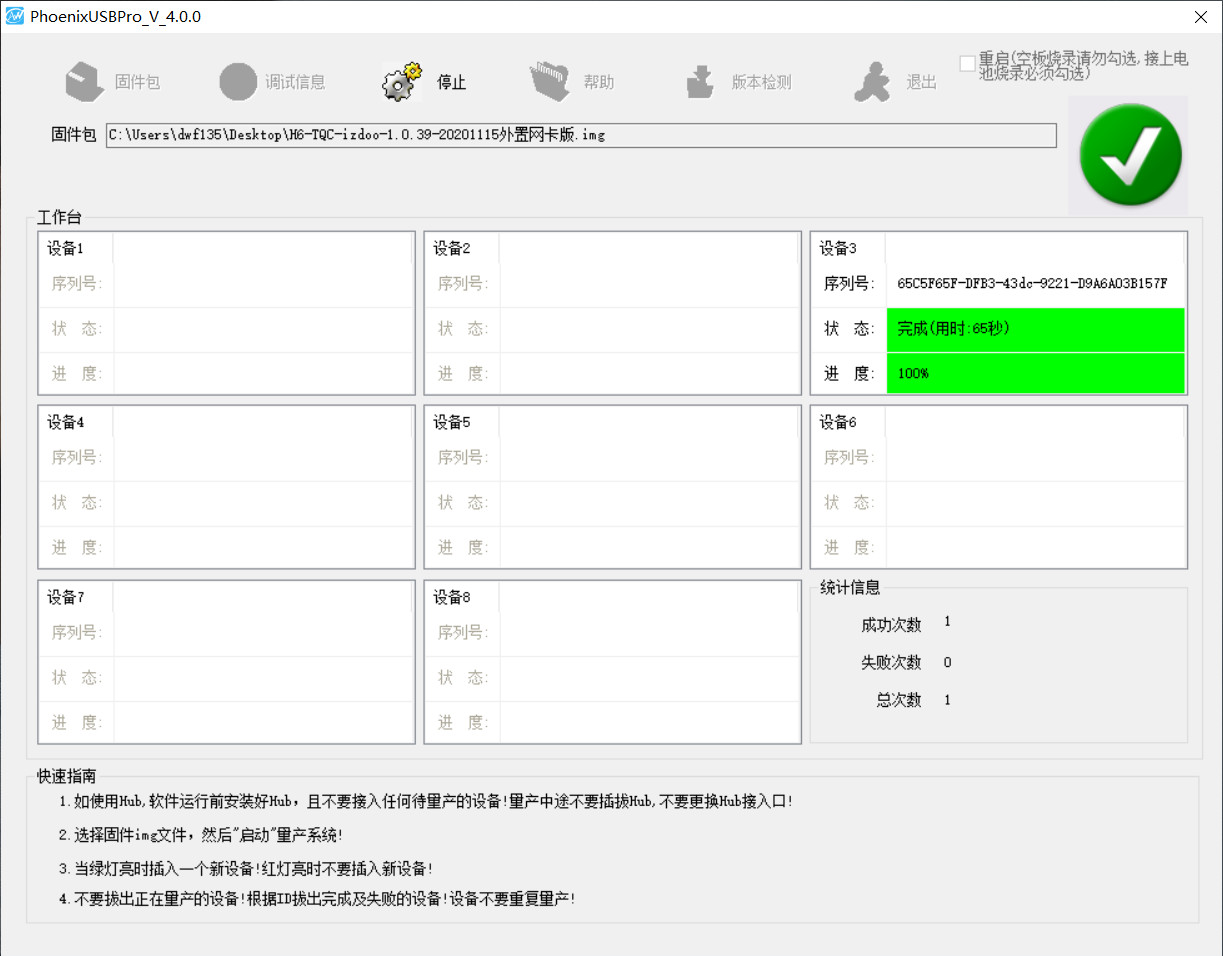Click the 失败次数 failure count value

947,662
